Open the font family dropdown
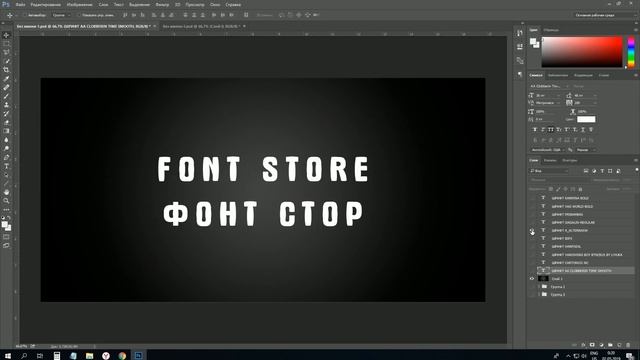Image resolution: width=640 pixels, height=360 pixels. tap(567, 86)
